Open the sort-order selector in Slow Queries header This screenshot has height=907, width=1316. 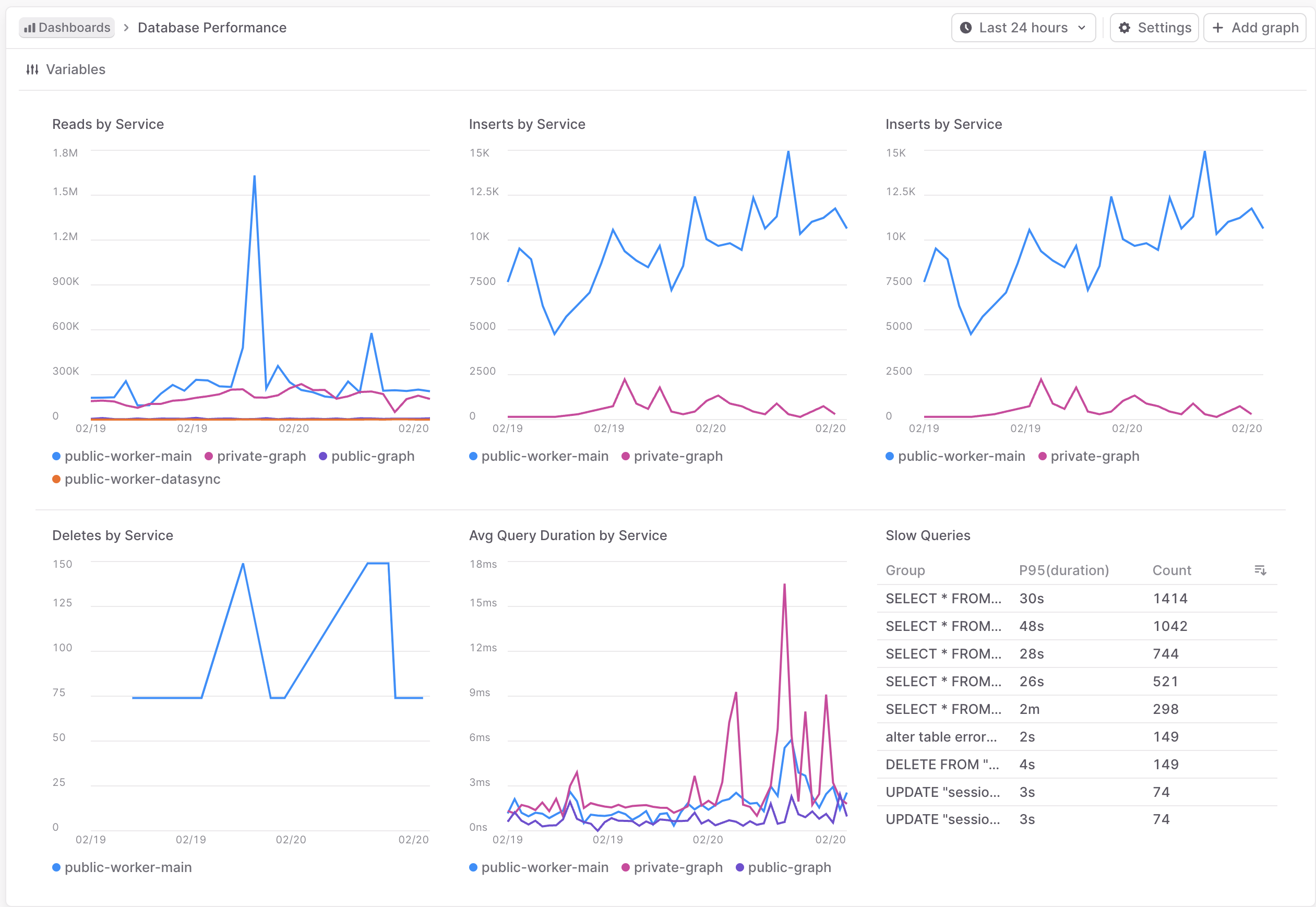coord(1260,570)
